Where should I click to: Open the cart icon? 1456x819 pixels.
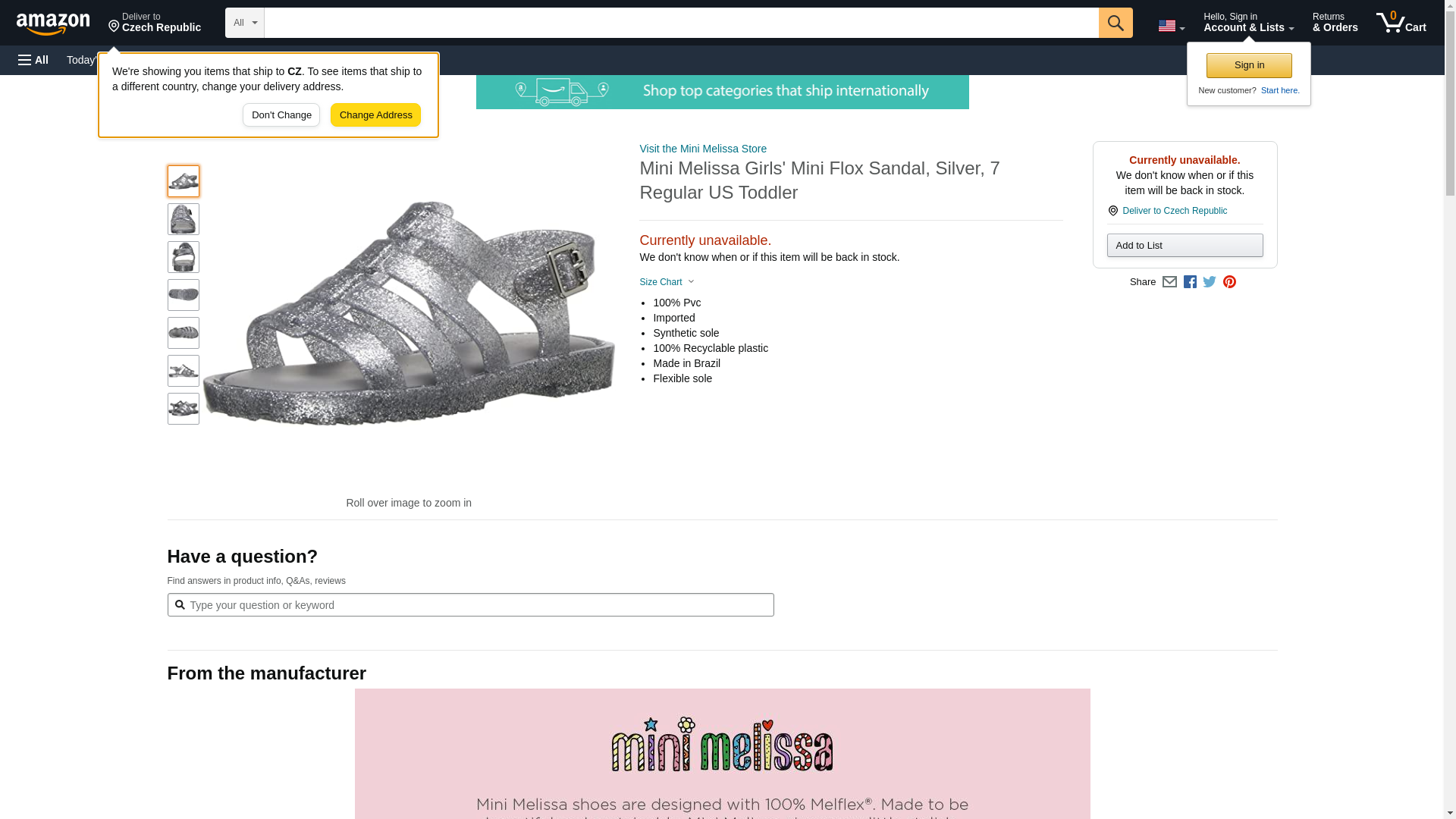[x=1401, y=23]
